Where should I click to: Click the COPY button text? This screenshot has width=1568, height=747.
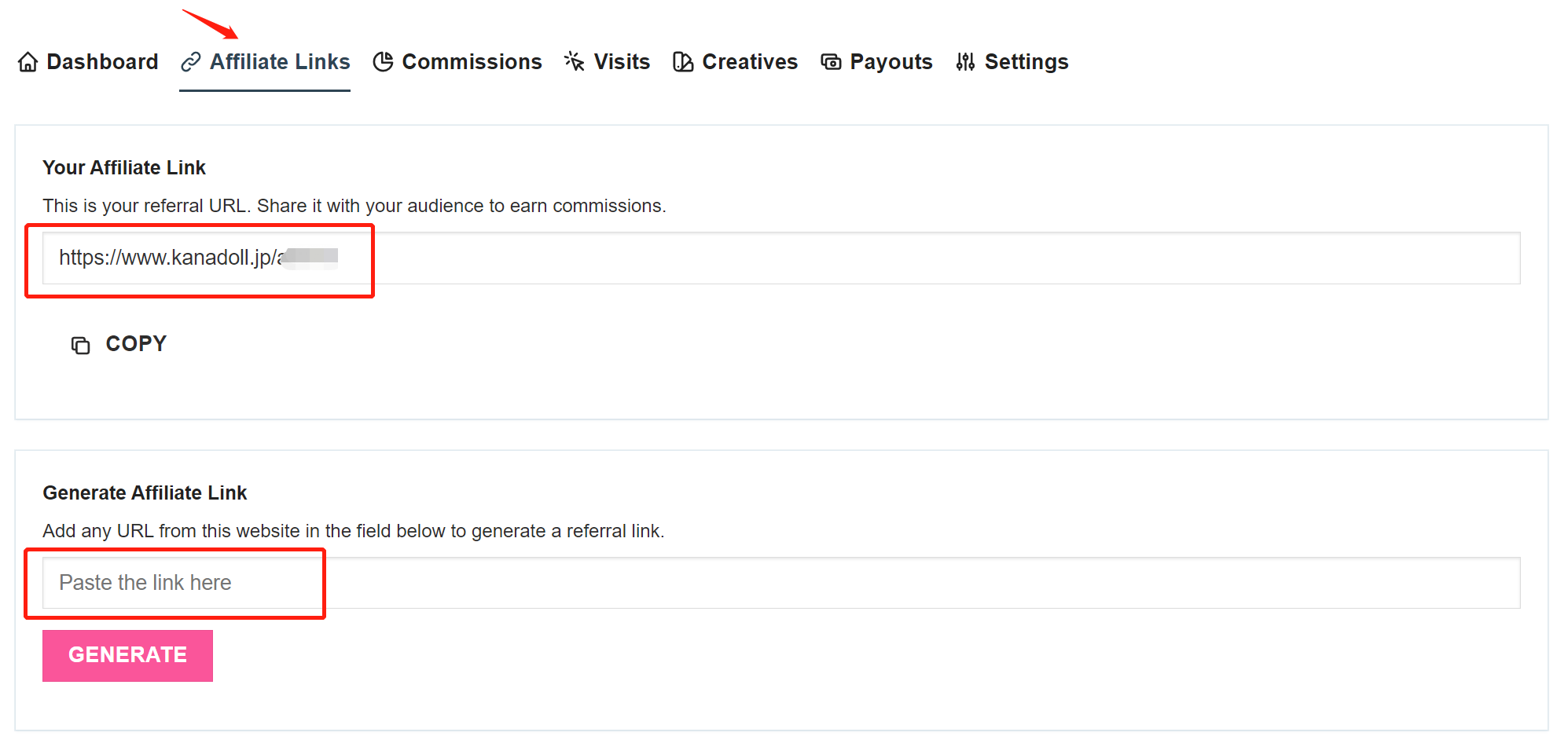point(136,344)
